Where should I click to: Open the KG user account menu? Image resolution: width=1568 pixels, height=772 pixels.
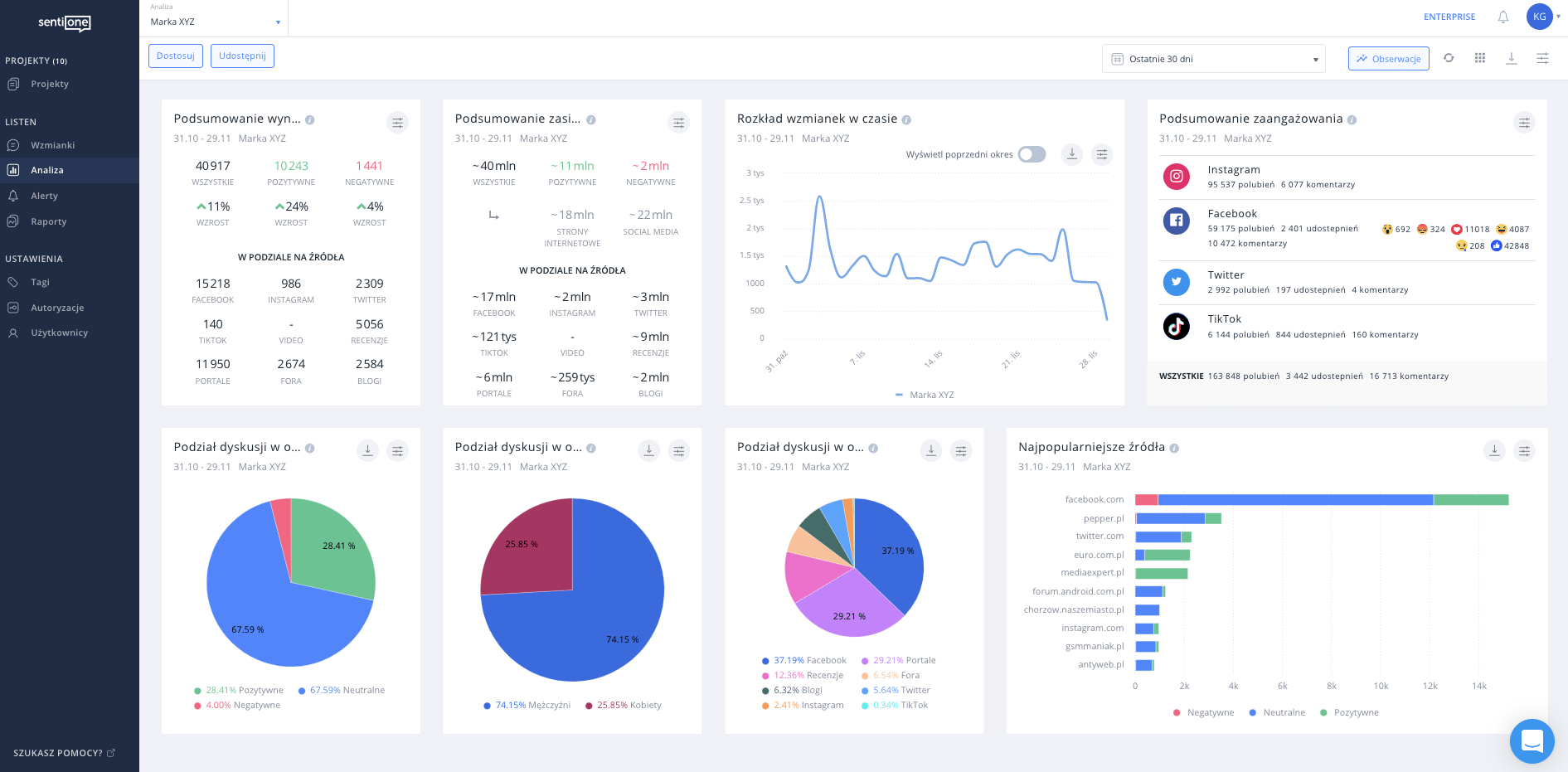tap(1541, 17)
